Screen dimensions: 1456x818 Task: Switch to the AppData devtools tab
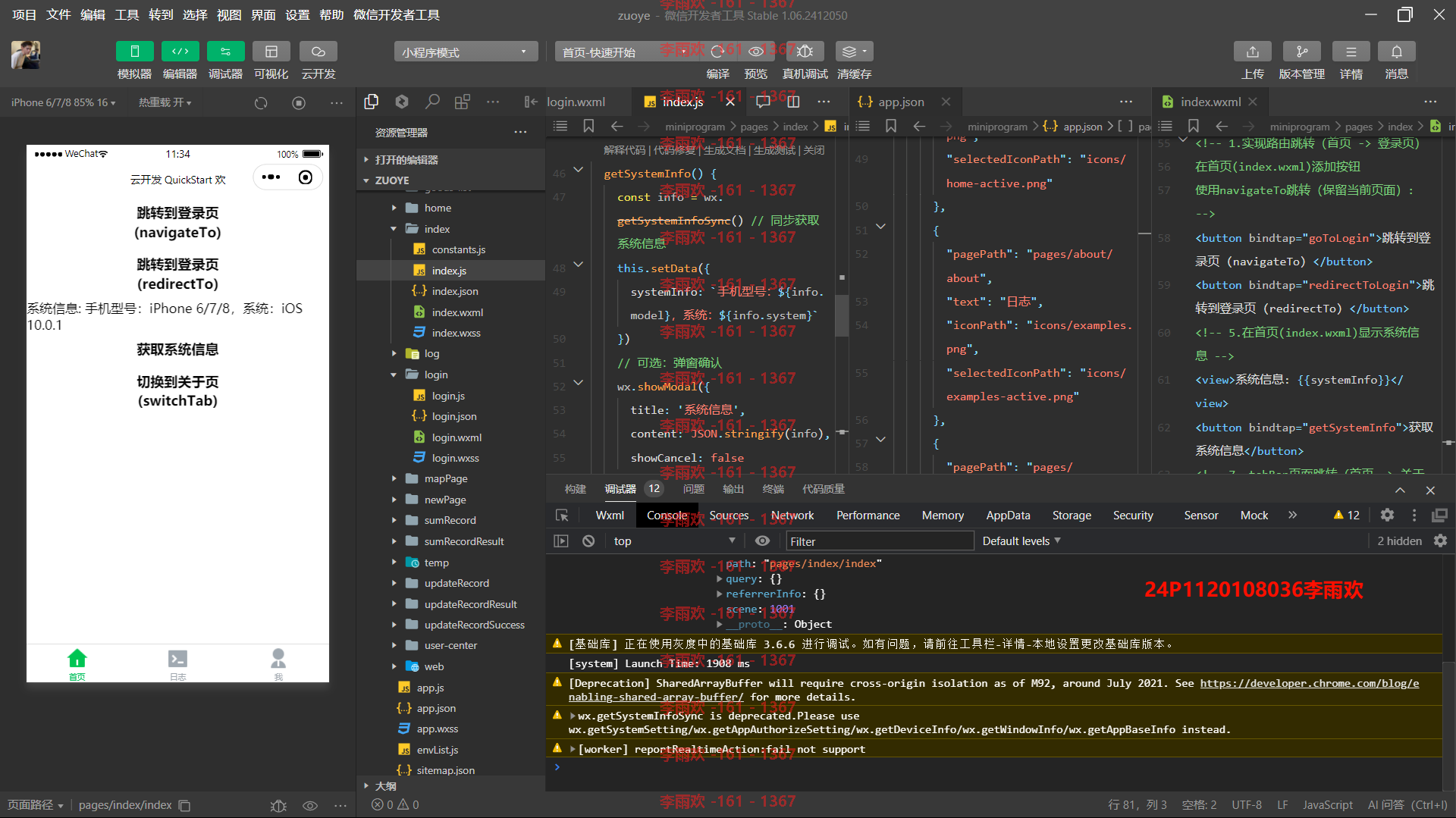(x=1008, y=516)
